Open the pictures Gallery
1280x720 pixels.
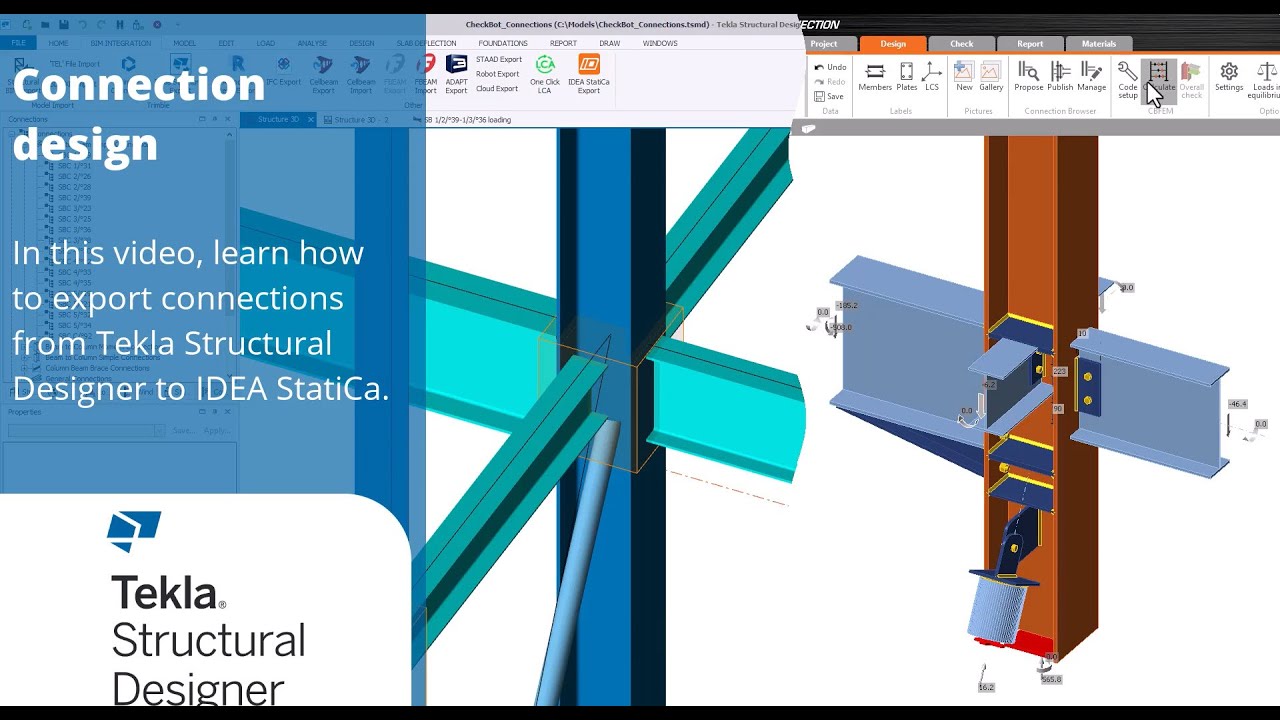pos(991,77)
